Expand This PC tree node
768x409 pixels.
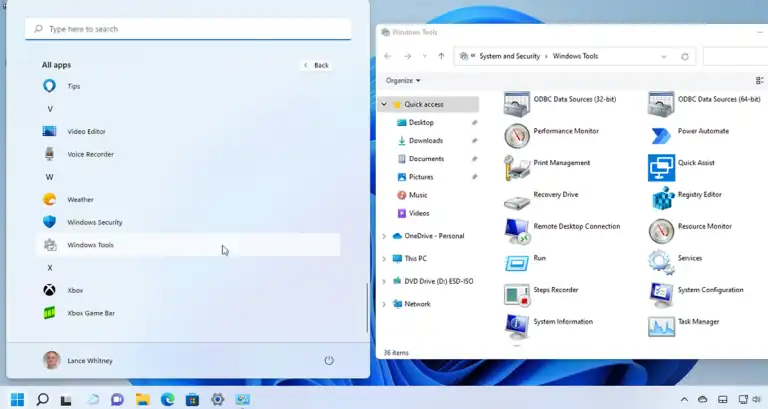[x=384, y=259]
